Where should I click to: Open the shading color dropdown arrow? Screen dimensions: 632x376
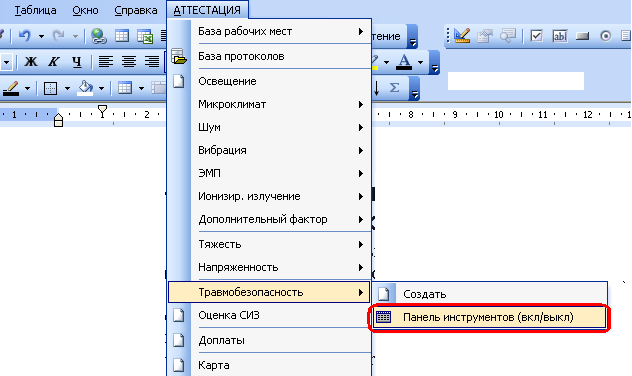pyautogui.click(x=101, y=88)
